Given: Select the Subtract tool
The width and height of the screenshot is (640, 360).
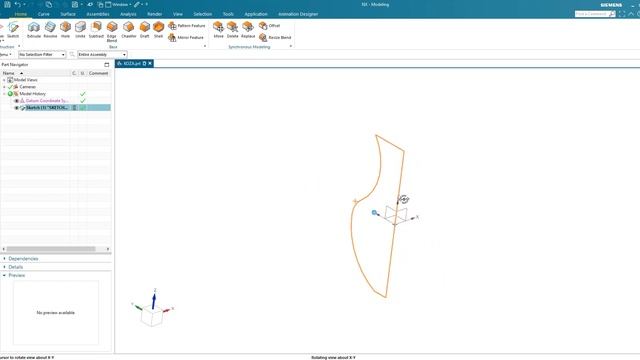Looking at the screenshot, I should pos(96,30).
